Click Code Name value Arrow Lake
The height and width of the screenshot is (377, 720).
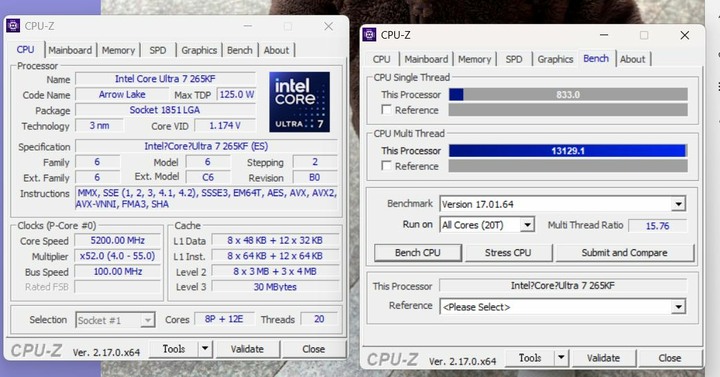click(x=122, y=94)
